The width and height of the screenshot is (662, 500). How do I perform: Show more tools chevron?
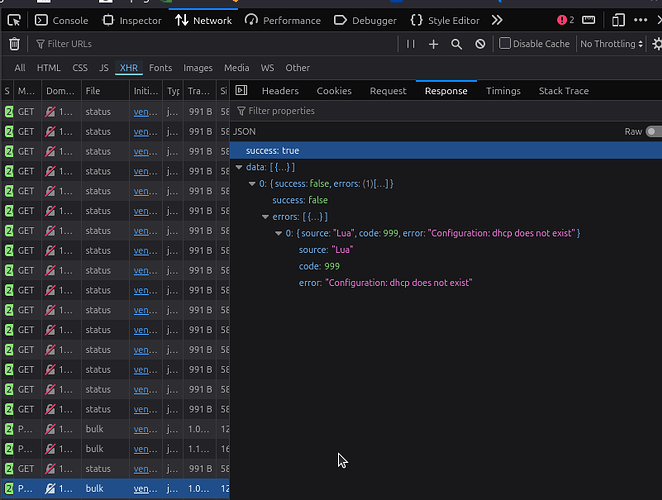tap(497, 20)
